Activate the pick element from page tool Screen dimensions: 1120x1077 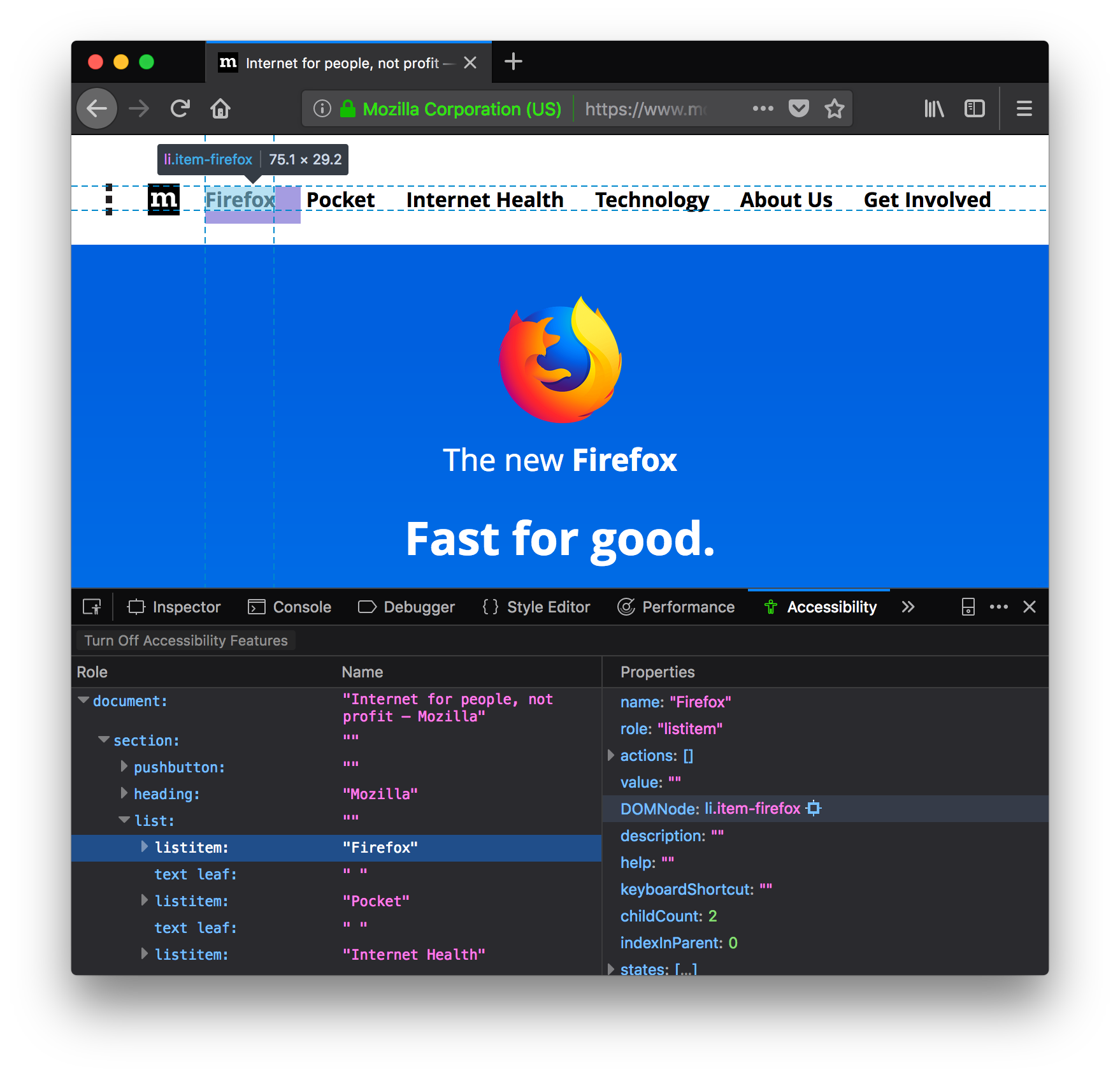click(x=92, y=607)
